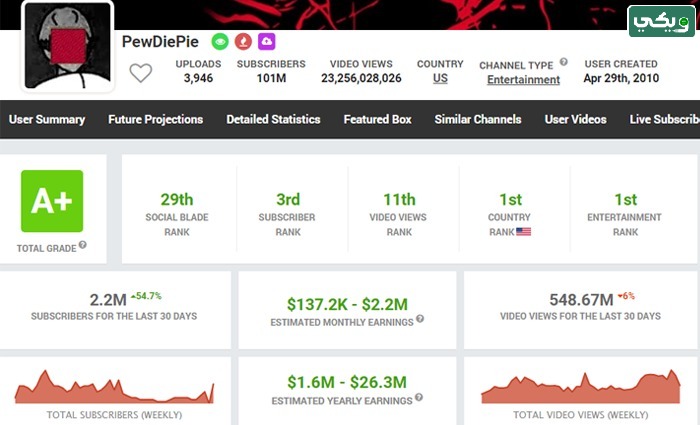Follow the Entertainment channel type link
This screenshot has width=700, height=425.
(523, 79)
